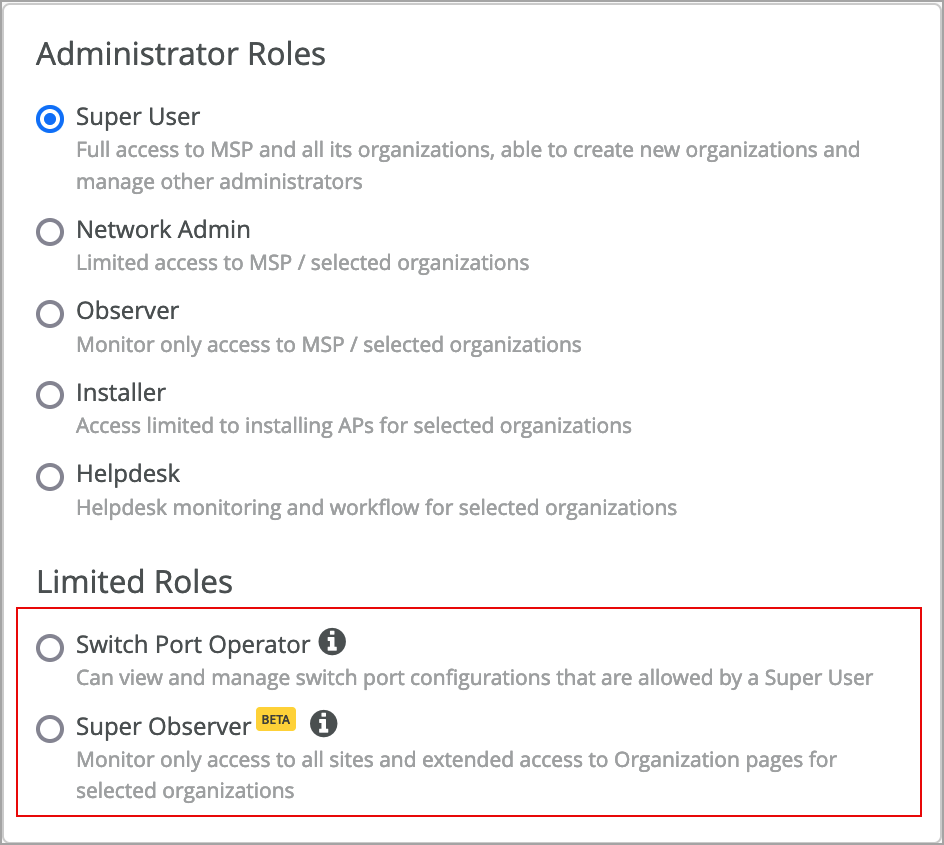Screen dimensions: 944x845
Task: Select the Super User radio button
Action: (50, 119)
